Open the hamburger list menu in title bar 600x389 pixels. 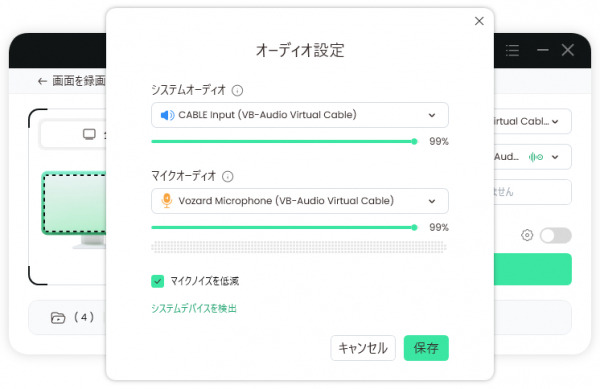coord(512,50)
